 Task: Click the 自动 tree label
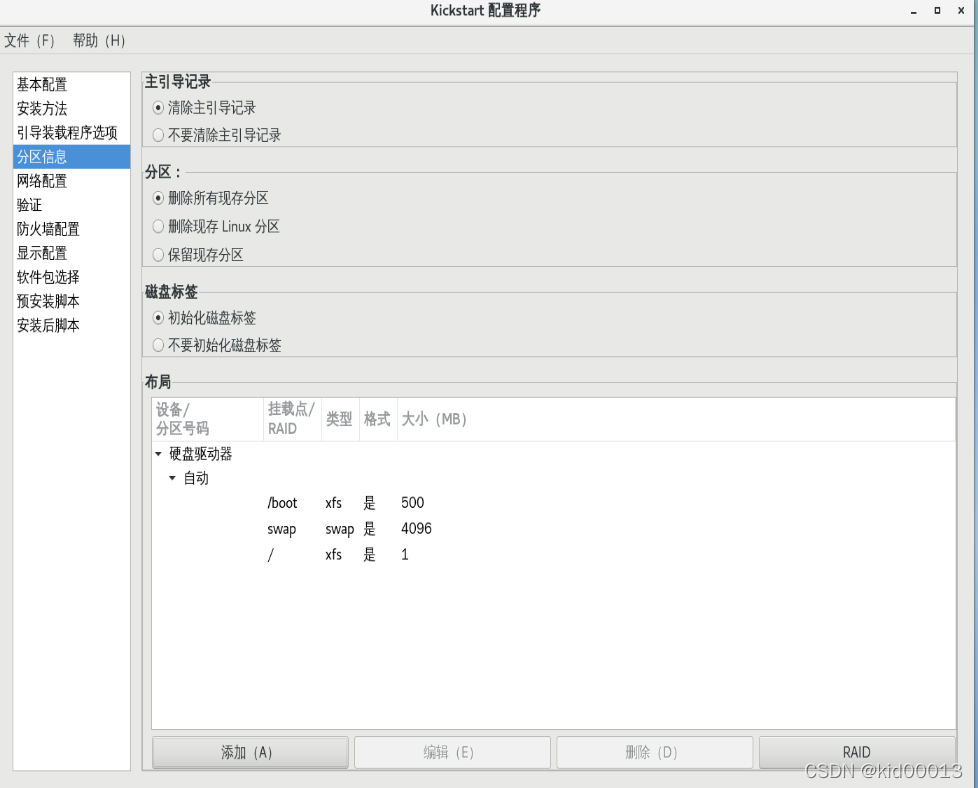click(x=196, y=479)
